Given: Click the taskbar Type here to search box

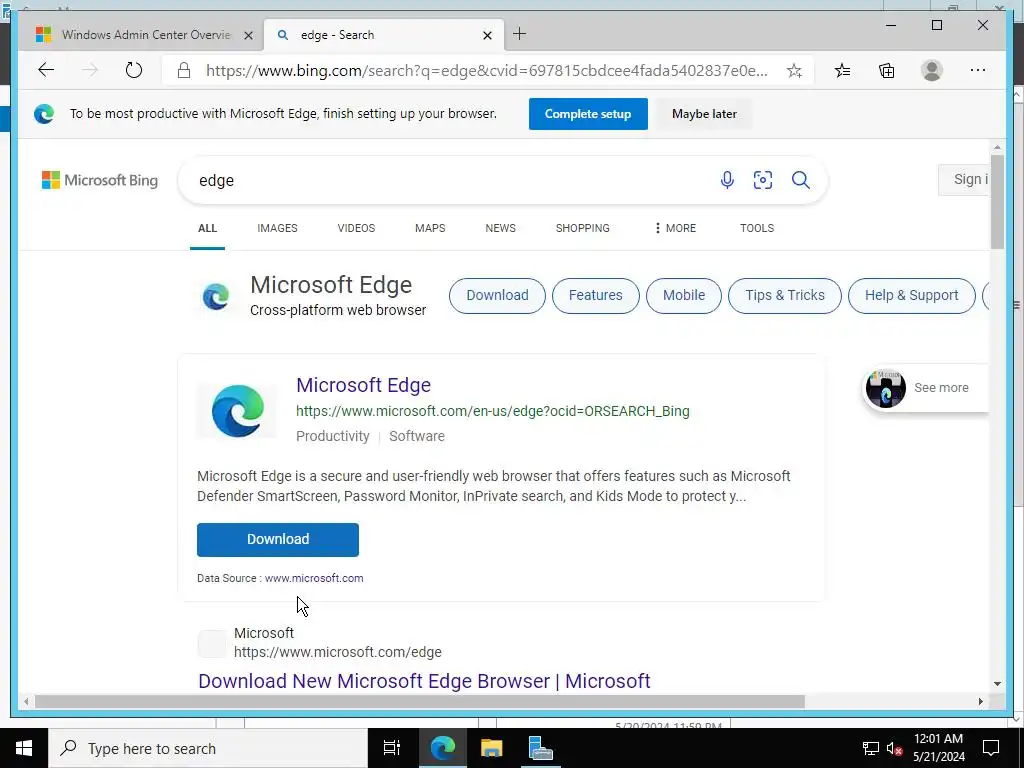Looking at the screenshot, I should pyautogui.click(x=208, y=748).
